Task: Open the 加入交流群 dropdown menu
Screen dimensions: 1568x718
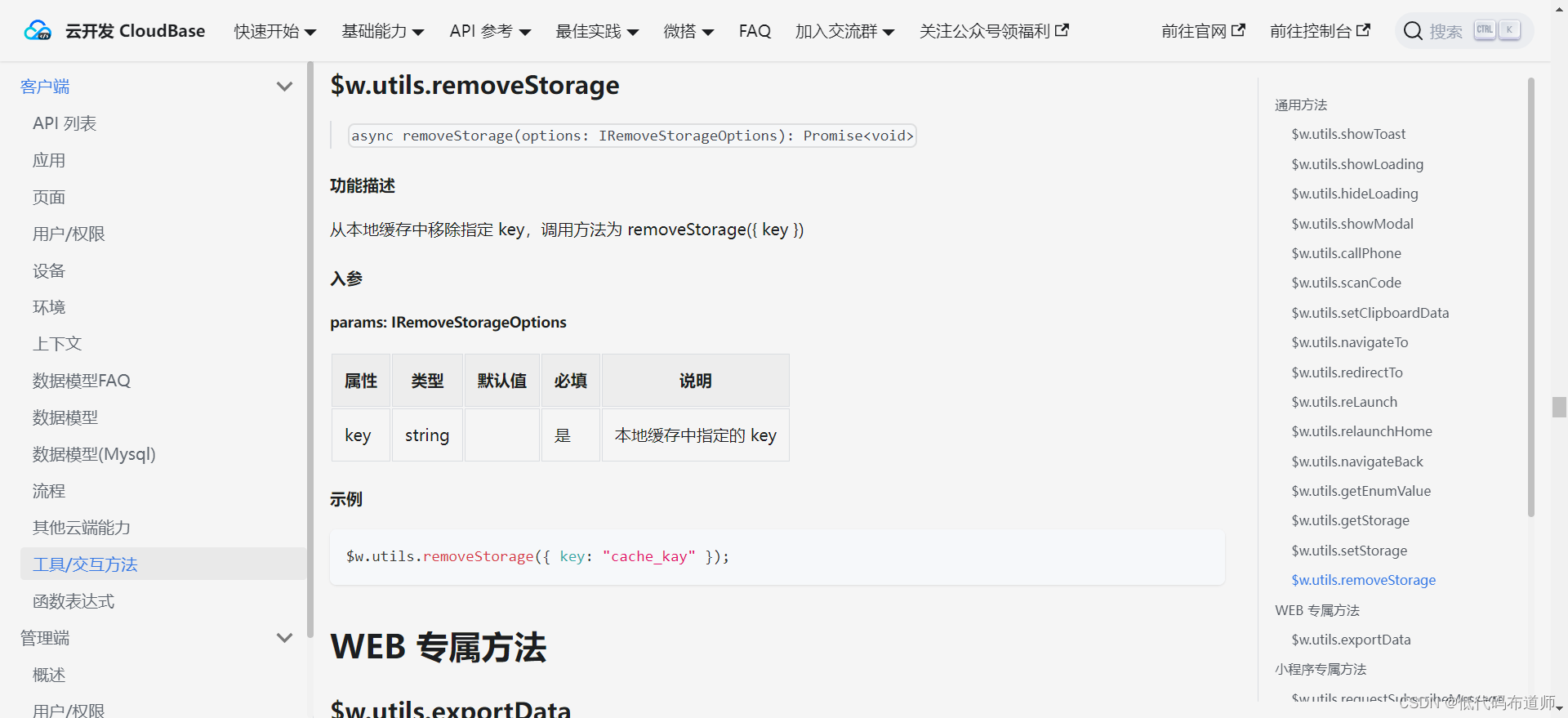Action: pyautogui.click(x=845, y=31)
